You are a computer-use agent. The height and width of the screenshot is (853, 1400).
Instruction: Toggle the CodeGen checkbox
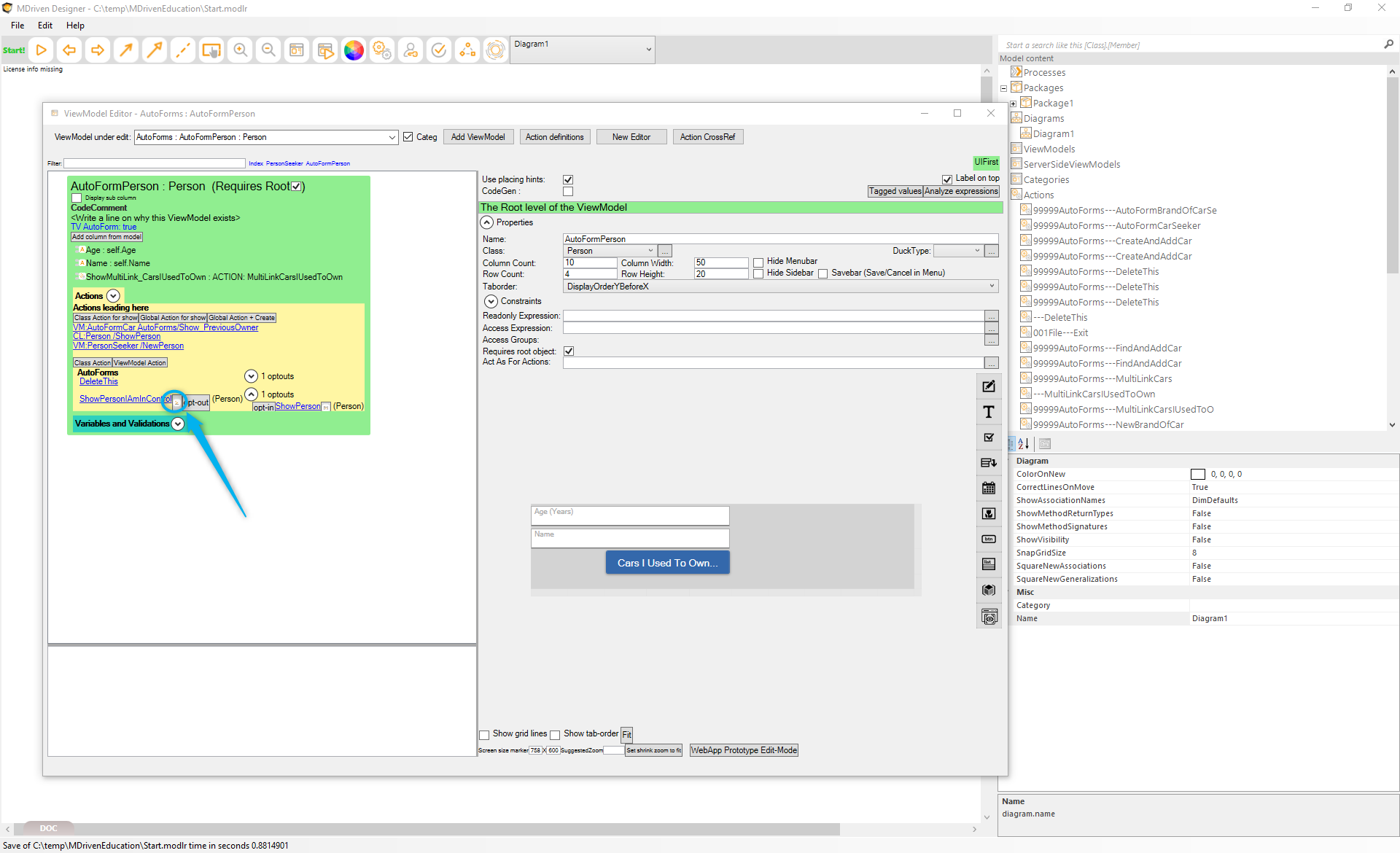click(x=568, y=191)
